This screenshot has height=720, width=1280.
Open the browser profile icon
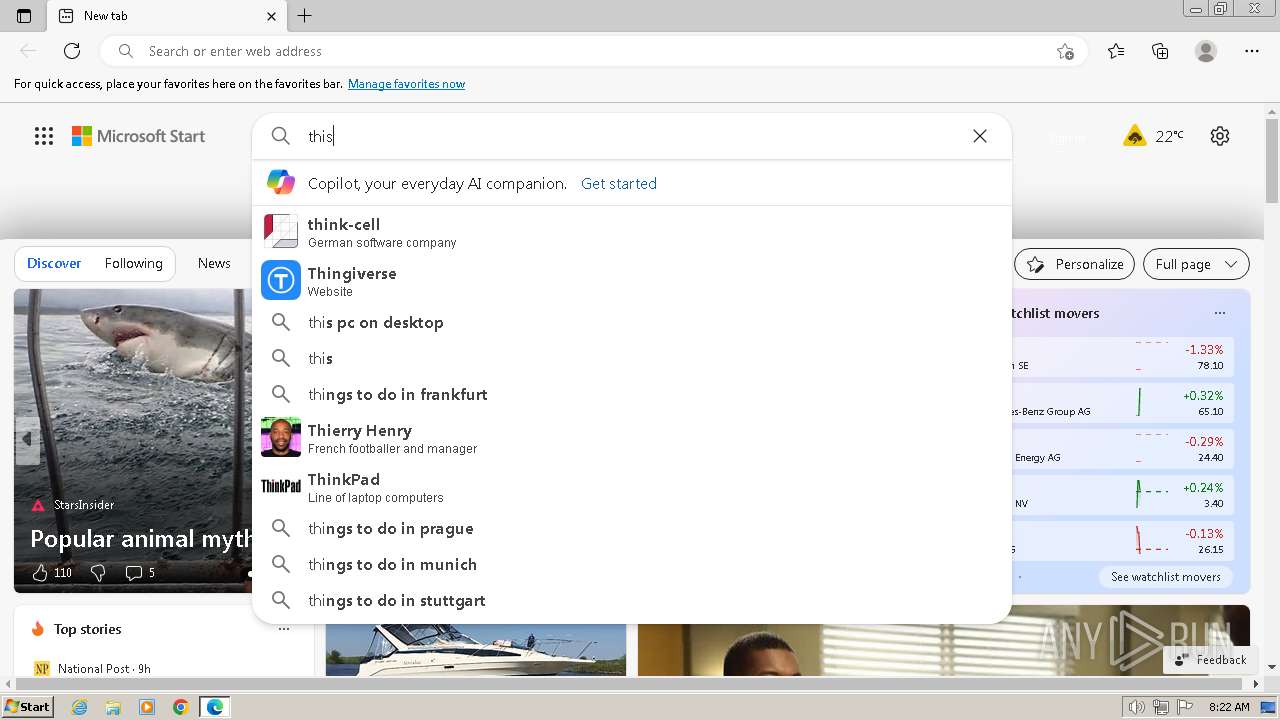1206,51
